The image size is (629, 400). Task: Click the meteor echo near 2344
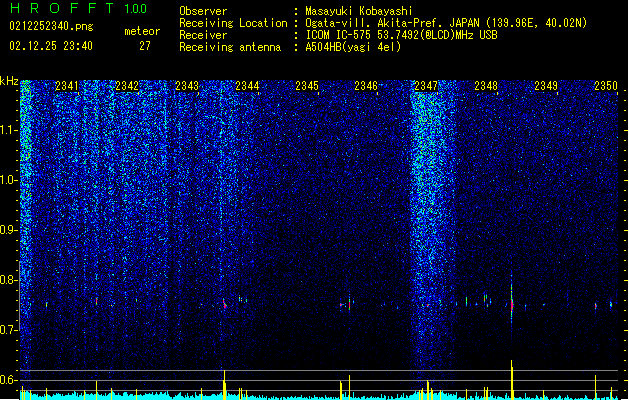tap(225, 303)
